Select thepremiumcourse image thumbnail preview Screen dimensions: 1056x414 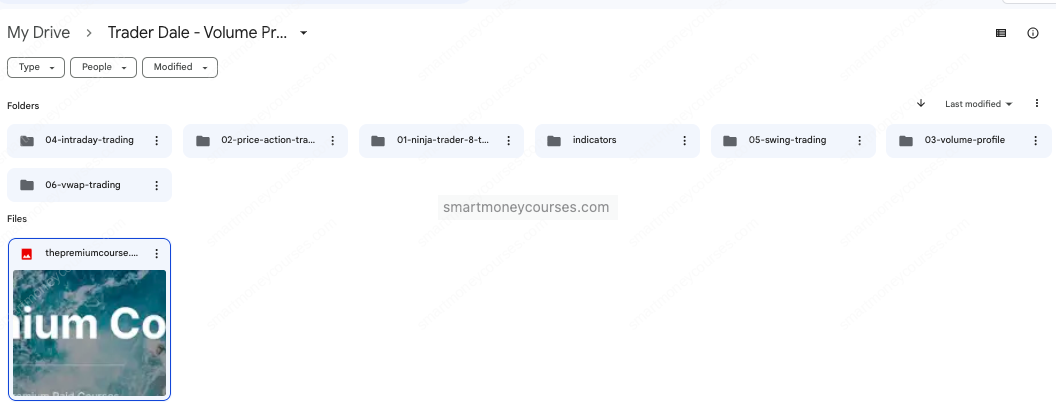tap(89, 332)
